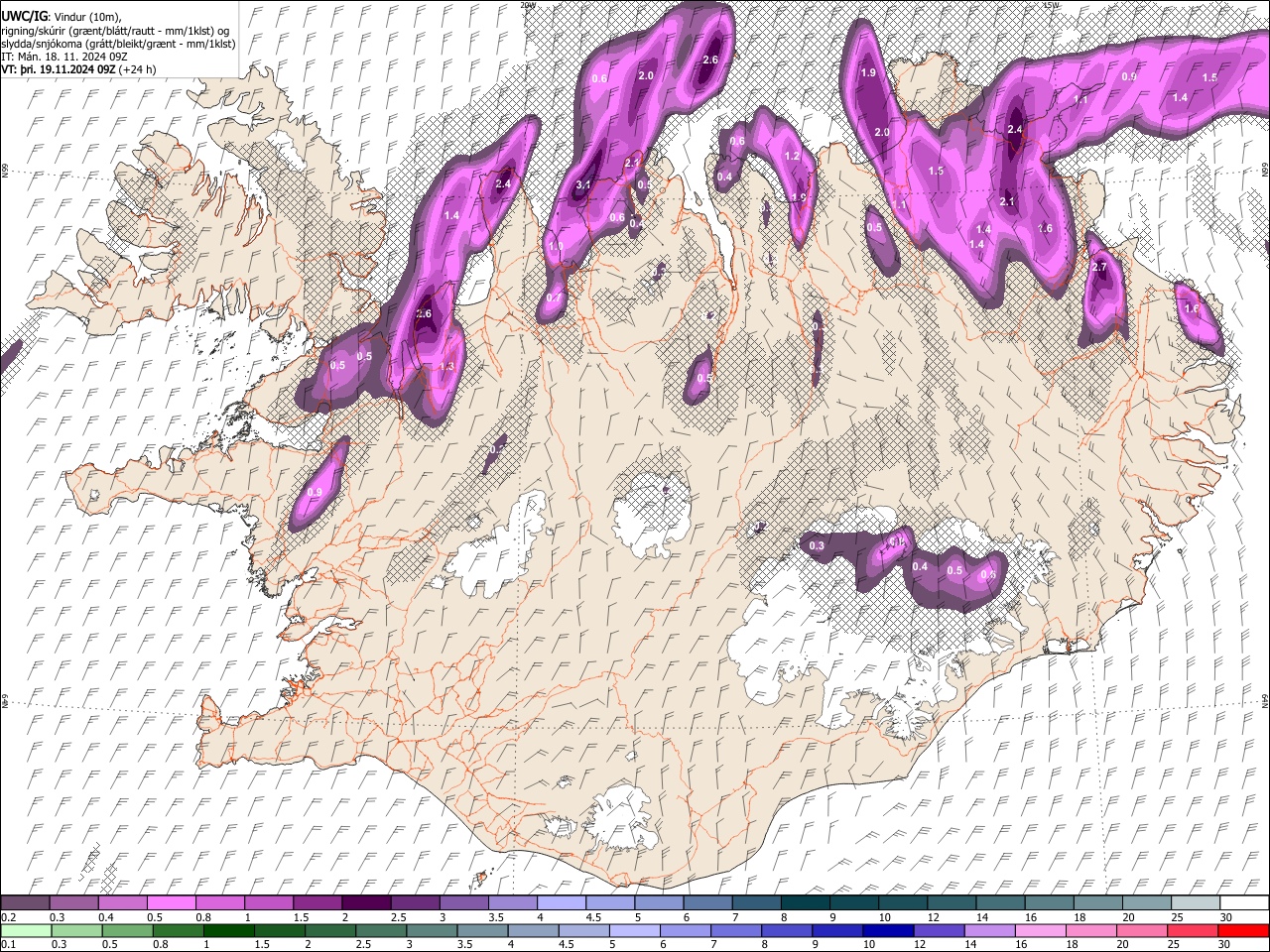Select the dark green 1 swatch in the rain legend

pyautogui.click(x=228, y=930)
